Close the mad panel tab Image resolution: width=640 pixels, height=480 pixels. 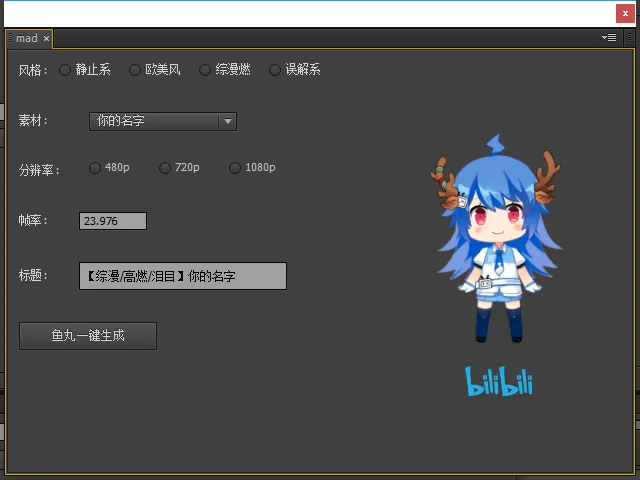pos(47,39)
